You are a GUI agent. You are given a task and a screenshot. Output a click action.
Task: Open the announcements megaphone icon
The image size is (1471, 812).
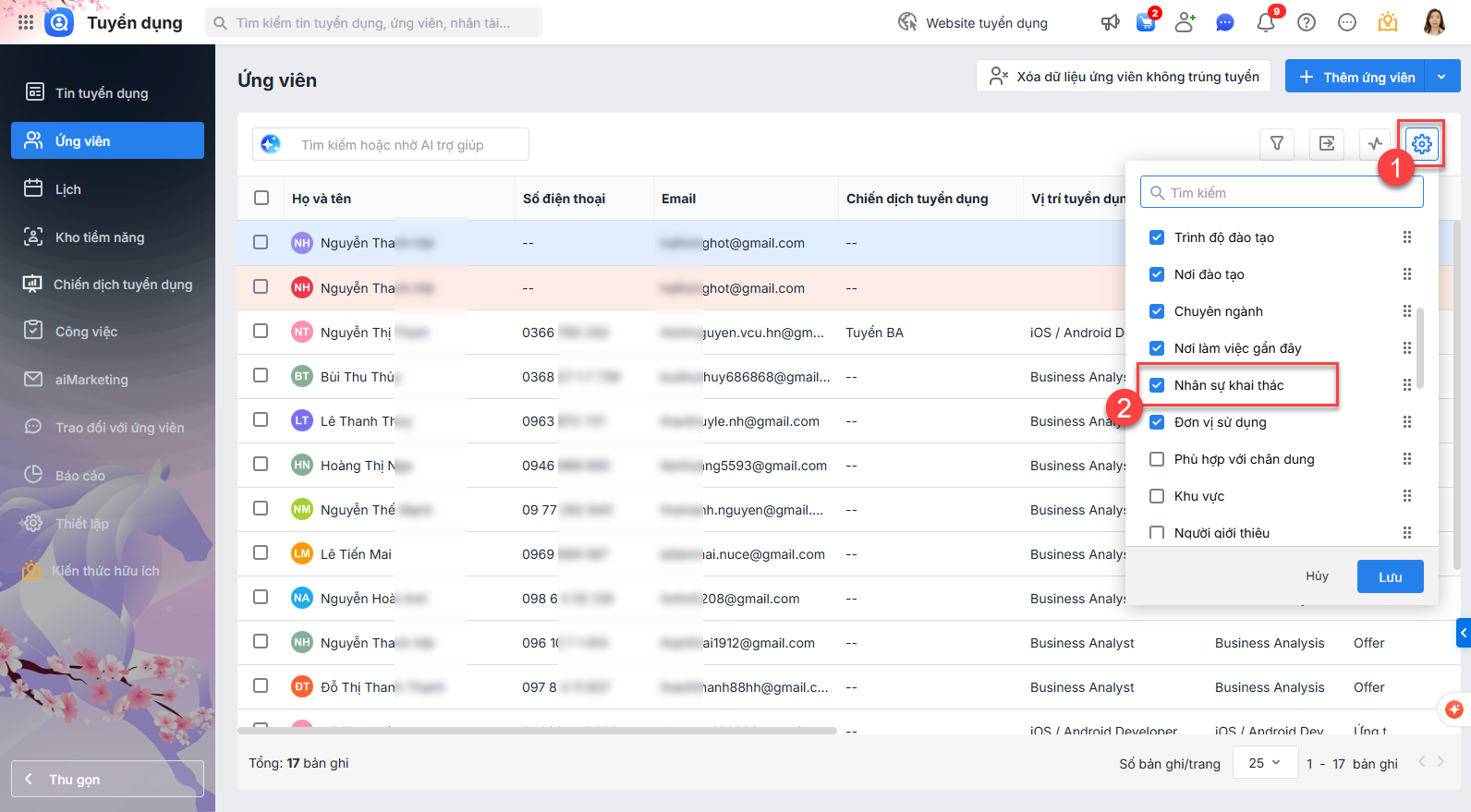coord(1111,22)
